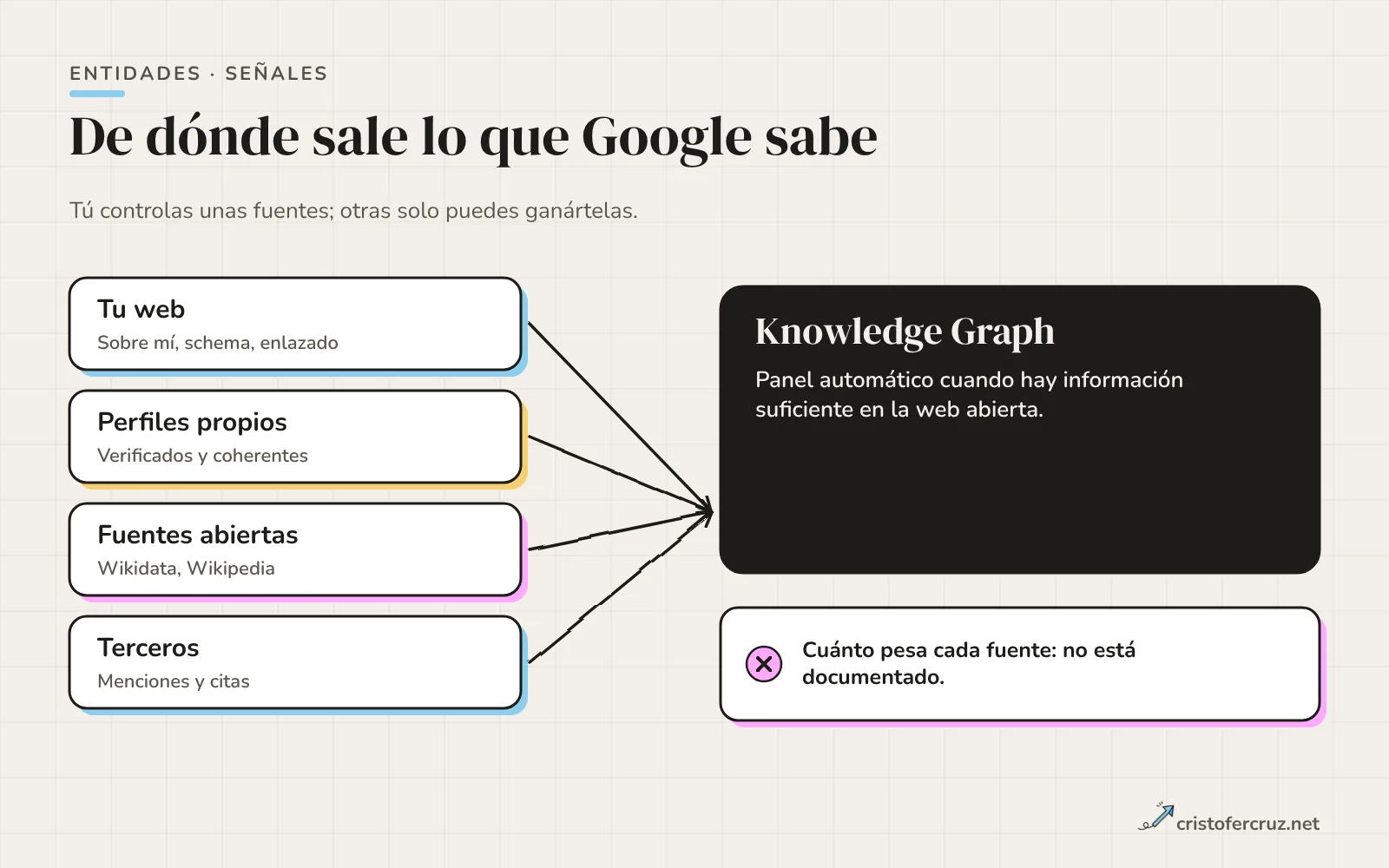Image resolution: width=1389 pixels, height=868 pixels.
Task: Click "Menciones y citas" text
Action: pyautogui.click(x=174, y=681)
